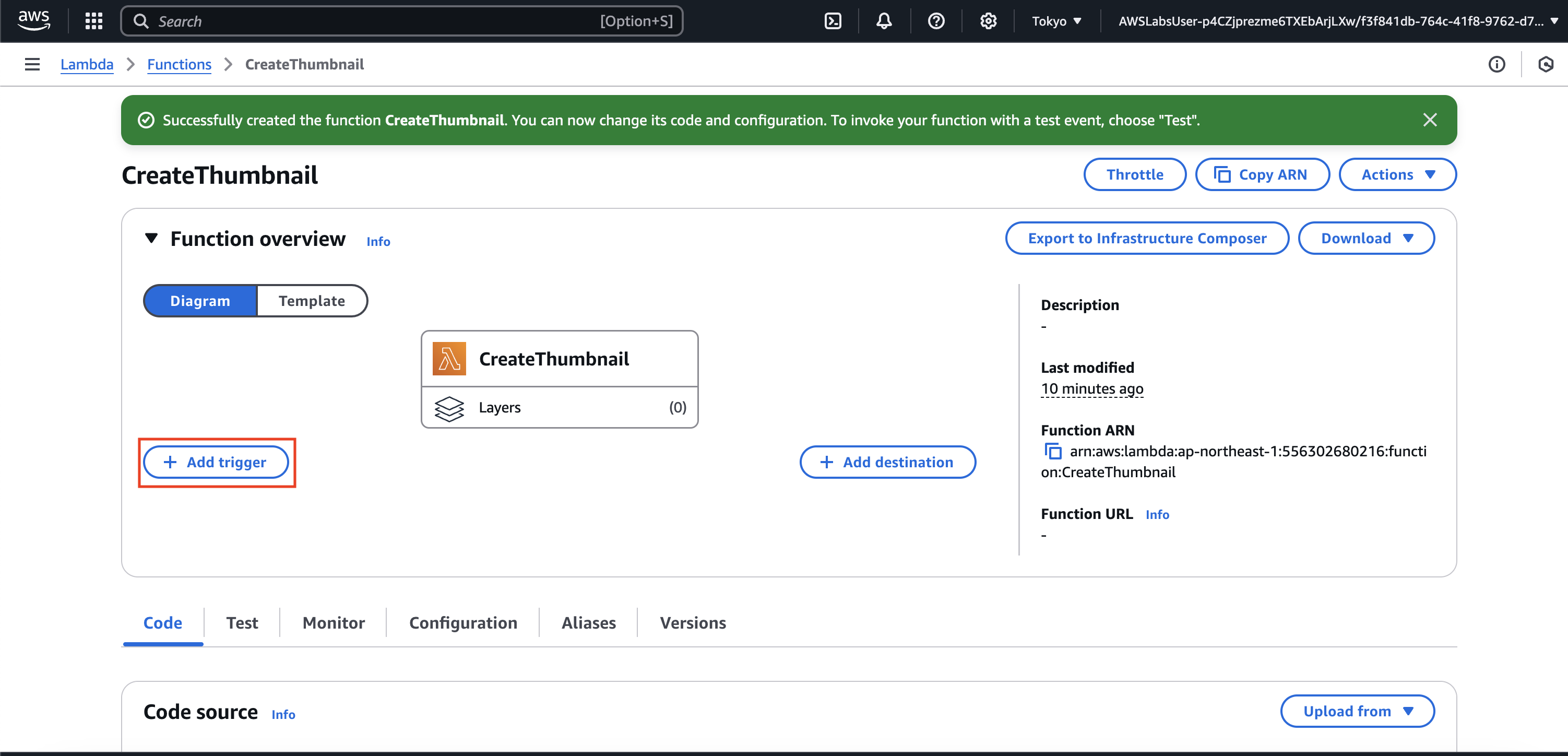1568x756 pixels.
Task: Go to Functions breadcrumb link
Action: coord(179,65)
